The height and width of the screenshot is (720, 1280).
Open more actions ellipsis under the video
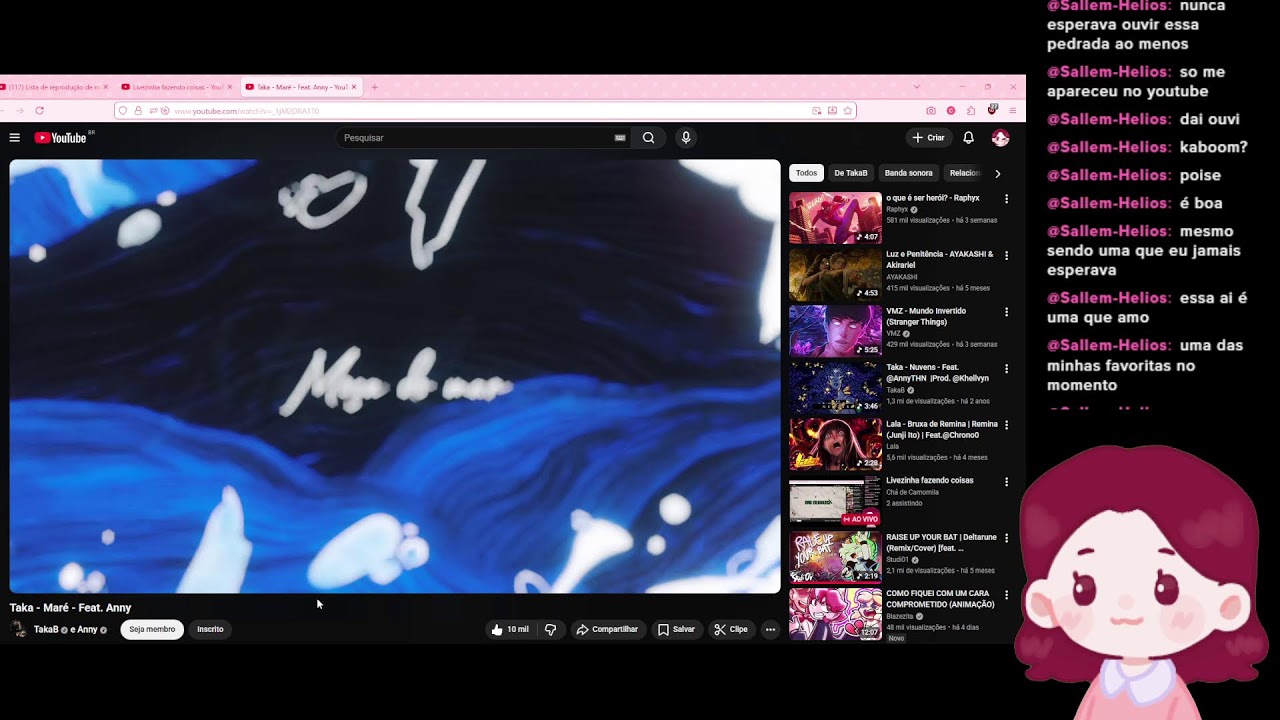pyautogui.click(x=770, y=630)
